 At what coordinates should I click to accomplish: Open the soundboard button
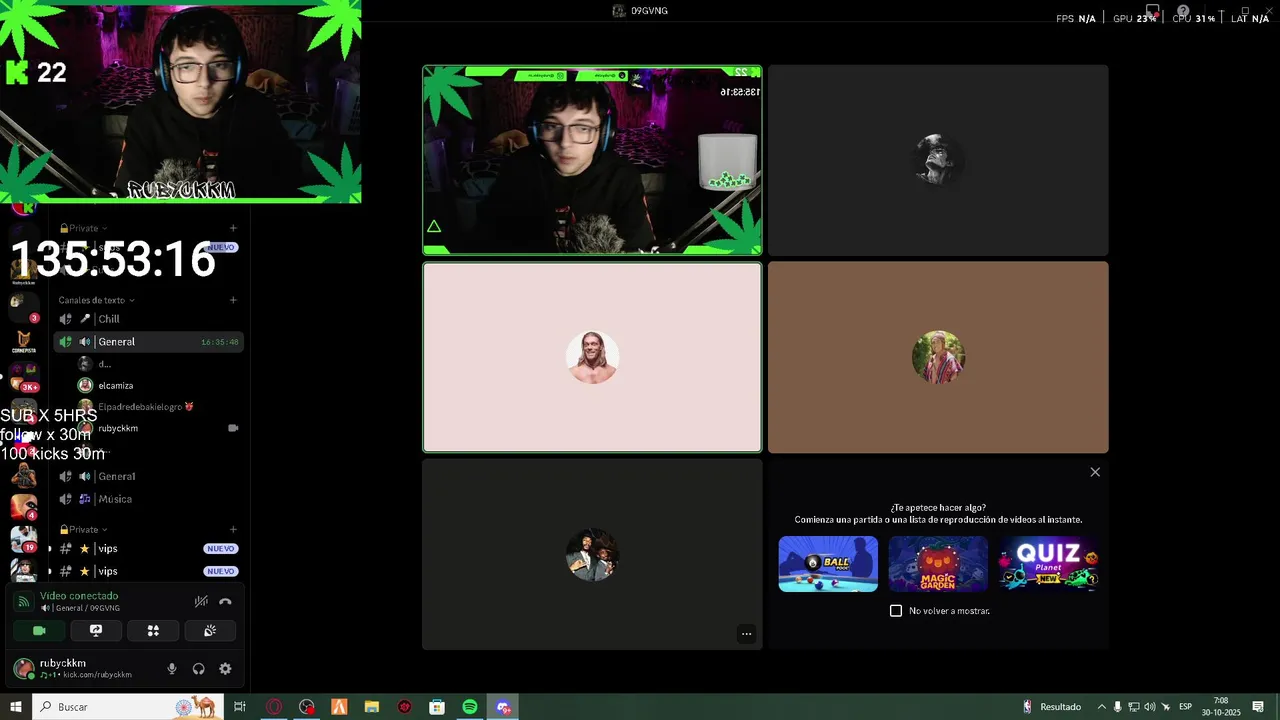click(x=210, y=631)
